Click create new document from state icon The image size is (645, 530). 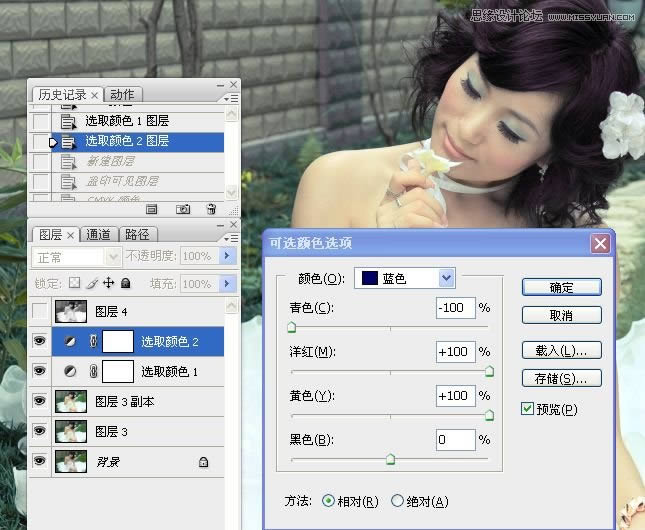click(153, 209)
